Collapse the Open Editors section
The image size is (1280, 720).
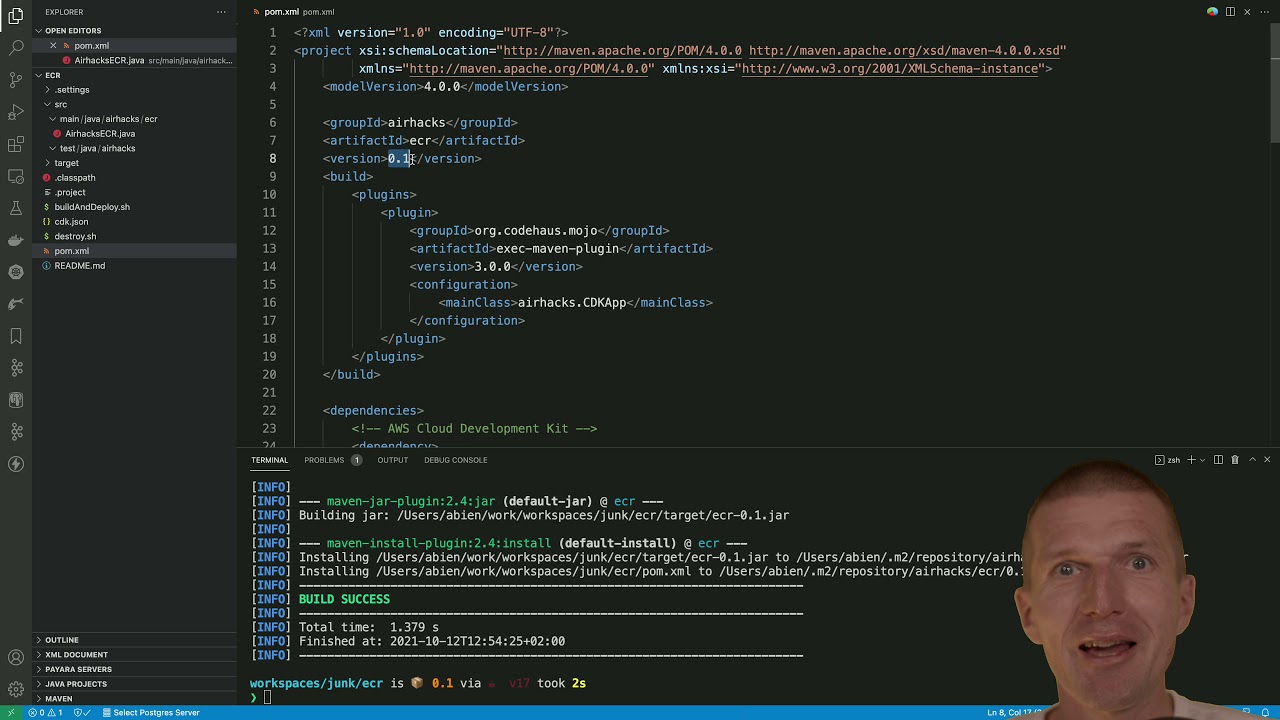click(x=73, y=31)
